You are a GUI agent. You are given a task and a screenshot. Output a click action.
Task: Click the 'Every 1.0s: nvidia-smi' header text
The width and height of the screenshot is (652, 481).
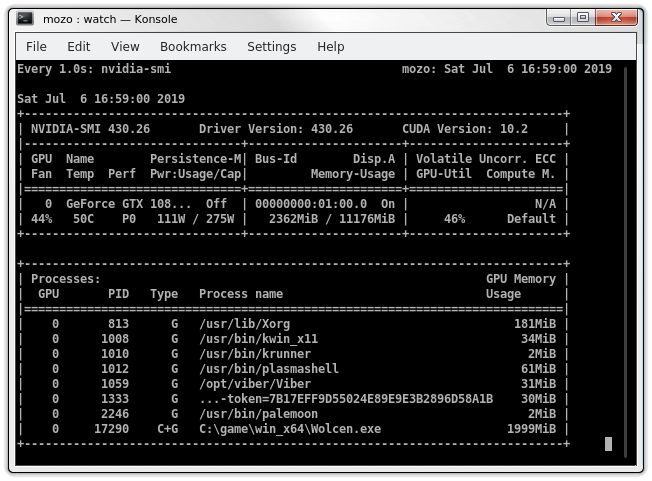(x=94, y=69)
